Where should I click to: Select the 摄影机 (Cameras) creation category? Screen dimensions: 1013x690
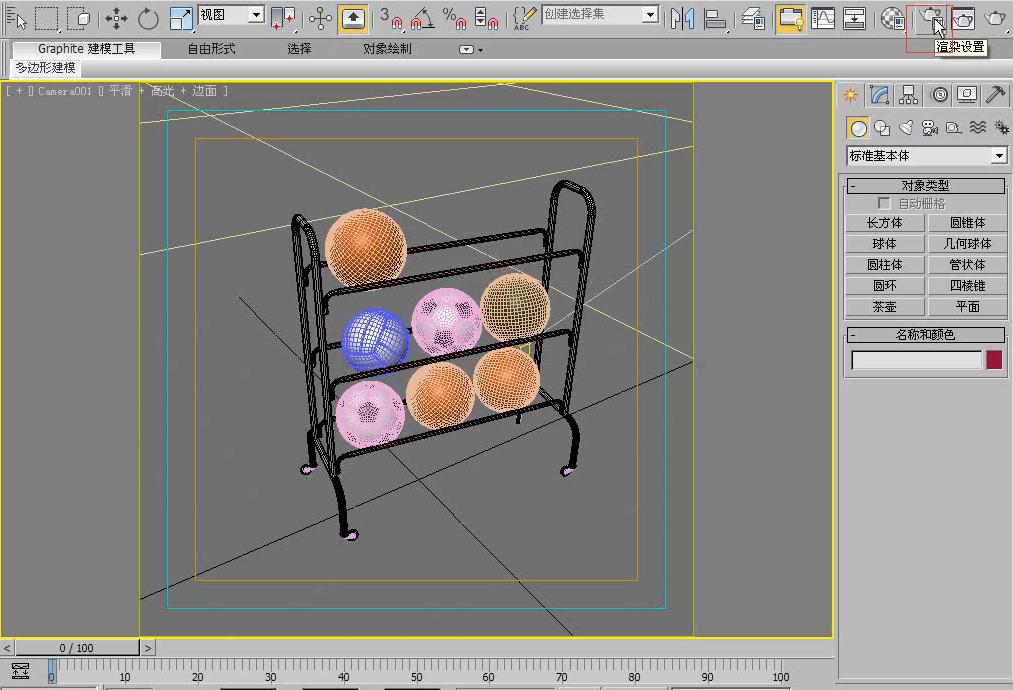click(x=929, y=127)
